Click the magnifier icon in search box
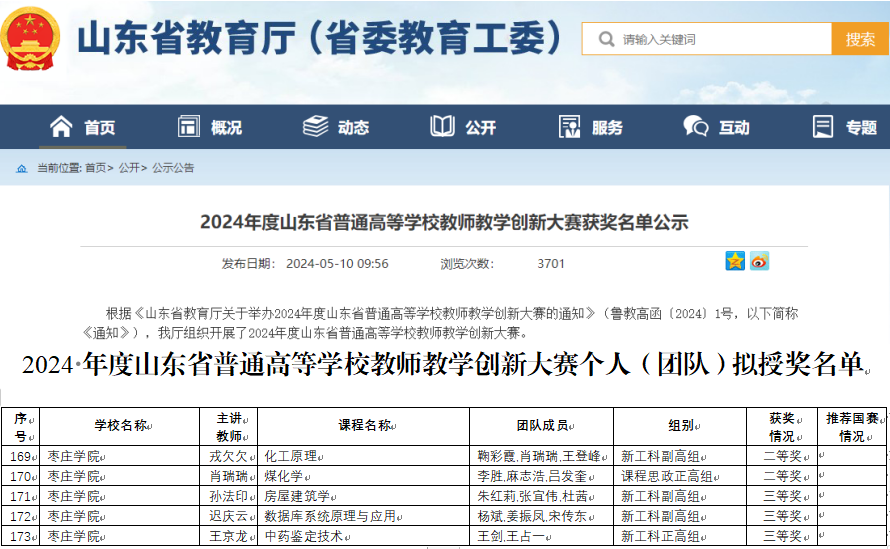Screen dimensions: 890x549 point(605,40)
